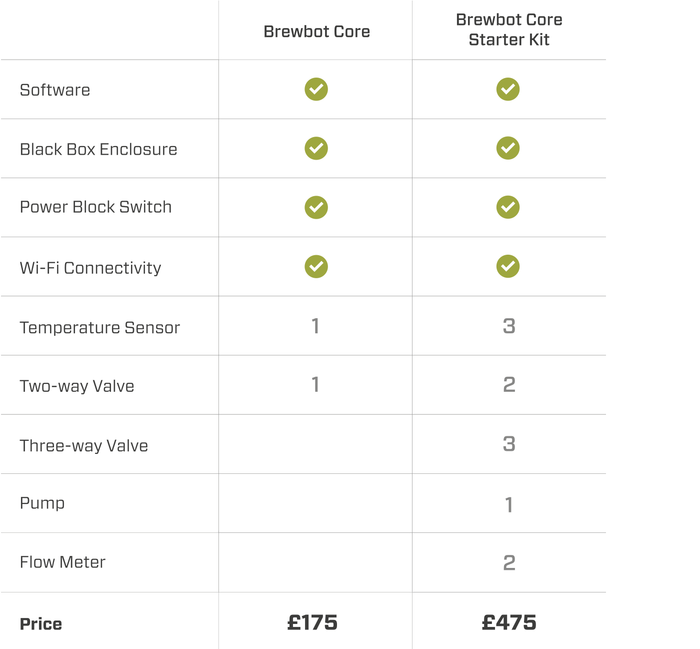Click Black Box Enclosure checkmark for Brewbot Core

tap(316, 148)
